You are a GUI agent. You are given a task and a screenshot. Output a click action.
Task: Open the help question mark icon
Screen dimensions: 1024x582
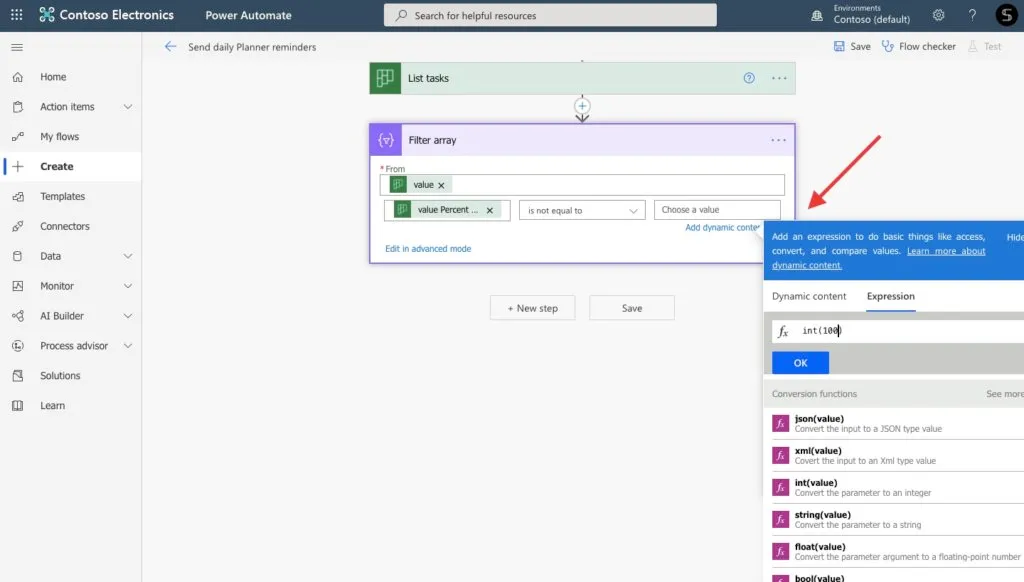point(972,14)
